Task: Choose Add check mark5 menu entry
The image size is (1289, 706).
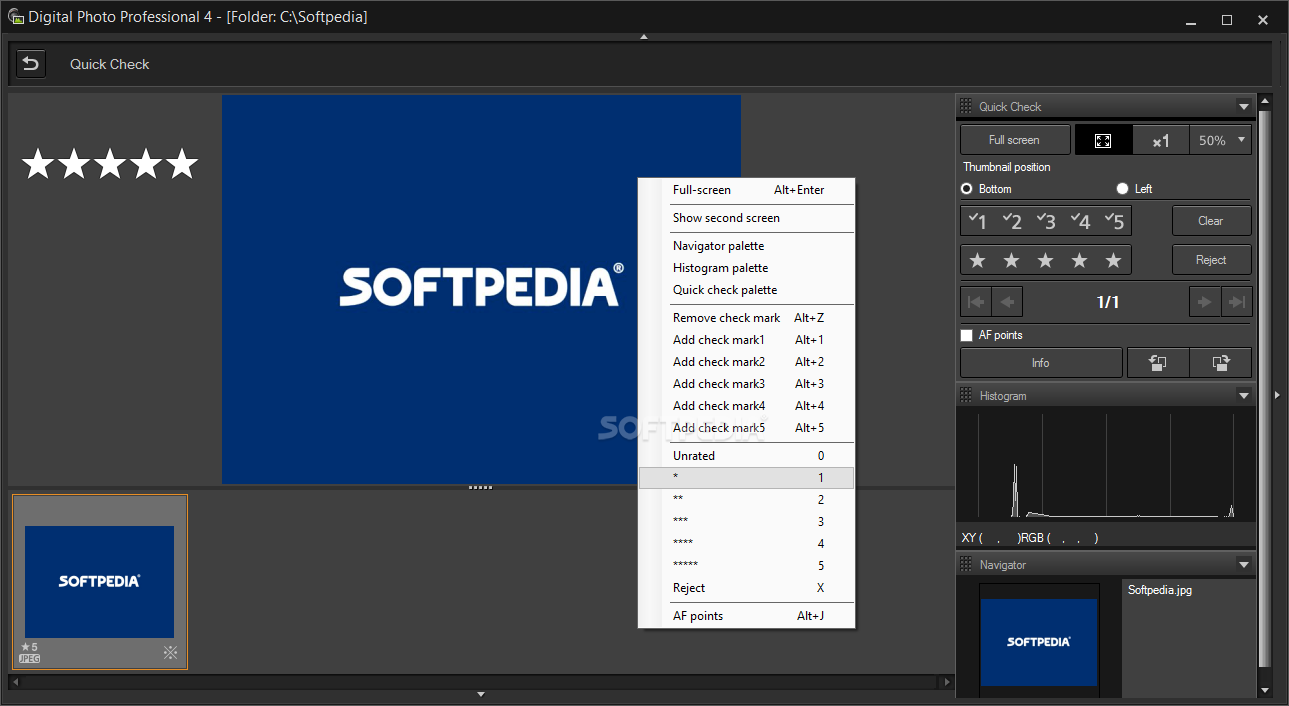Action: click(x=747, y=428)
